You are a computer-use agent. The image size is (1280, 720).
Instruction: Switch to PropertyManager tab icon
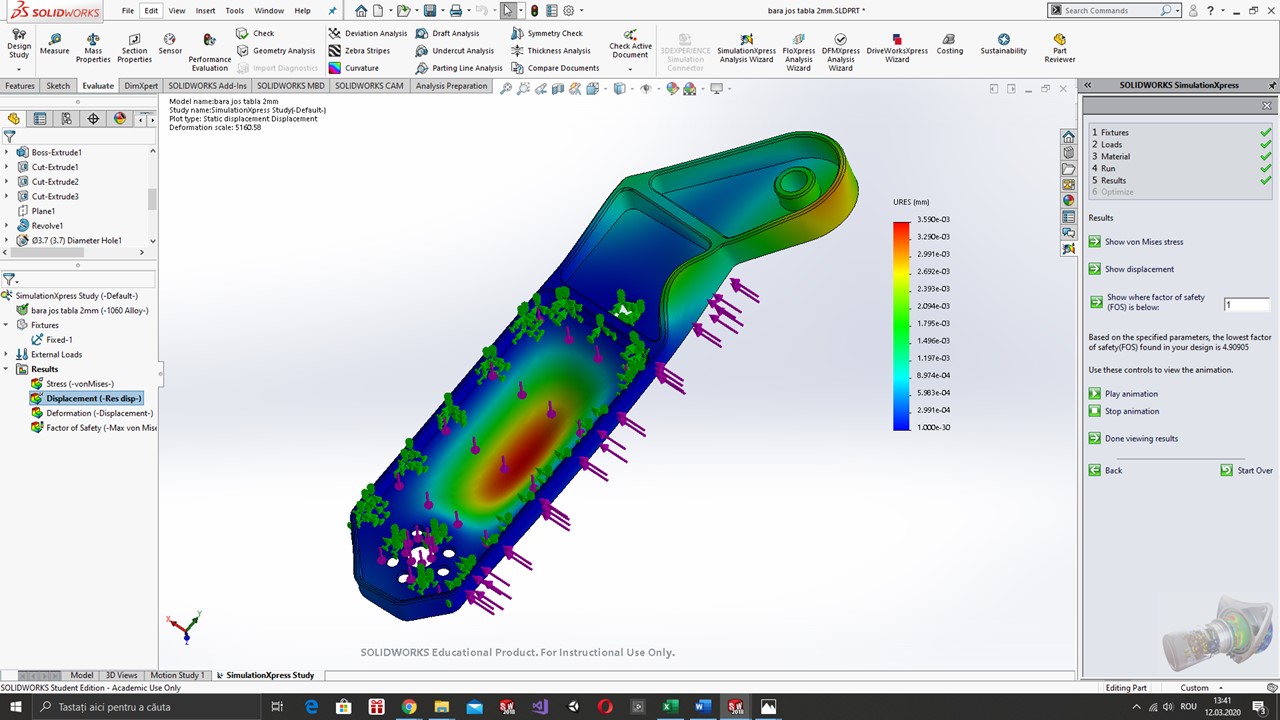click(40, 118)
